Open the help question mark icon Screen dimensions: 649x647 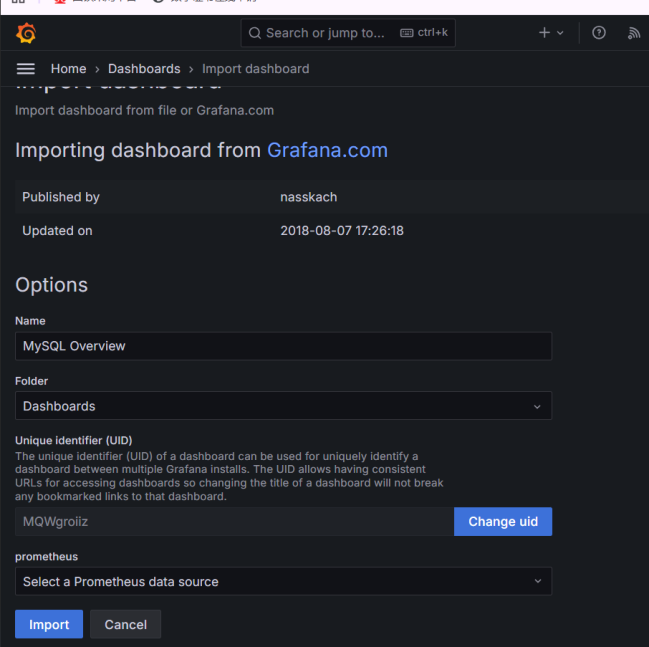599,33
